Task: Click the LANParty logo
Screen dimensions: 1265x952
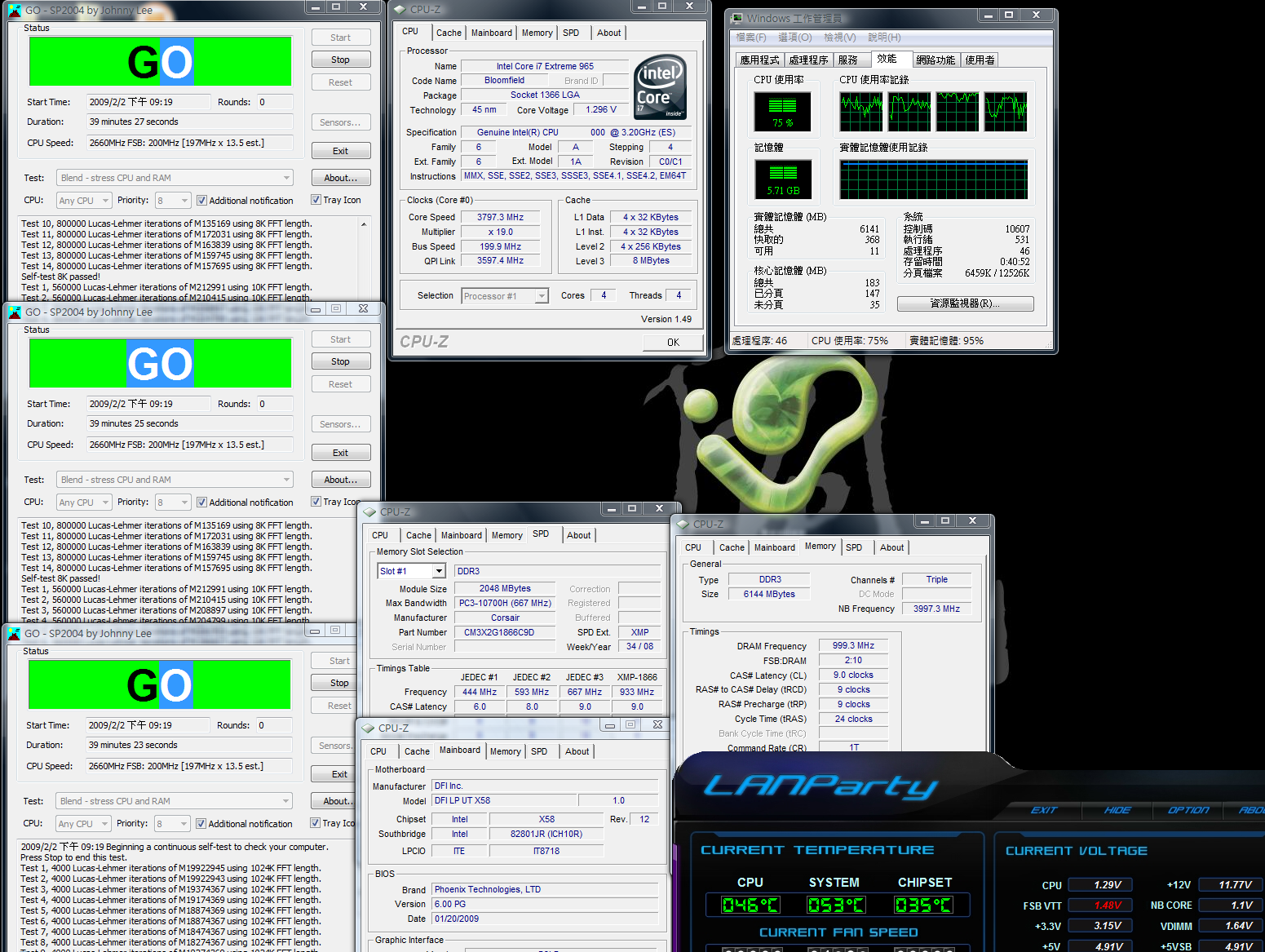Action: click(820, 786)
